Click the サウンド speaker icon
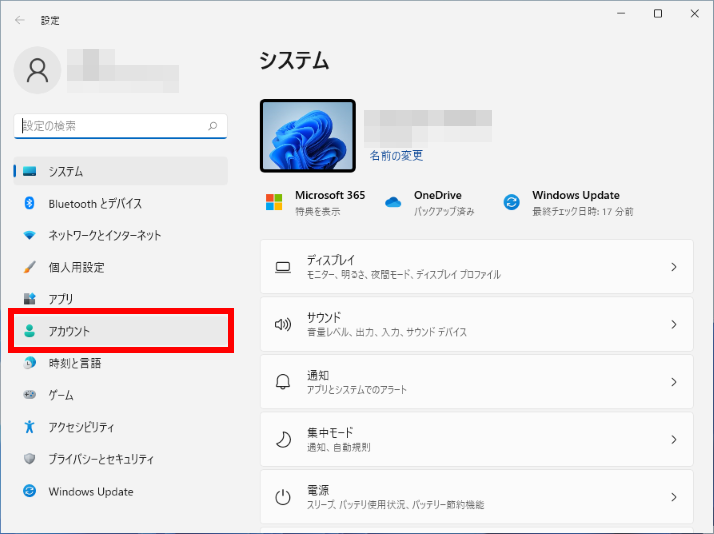The height and width of the screenshot is (534, 714). (283, 325)
